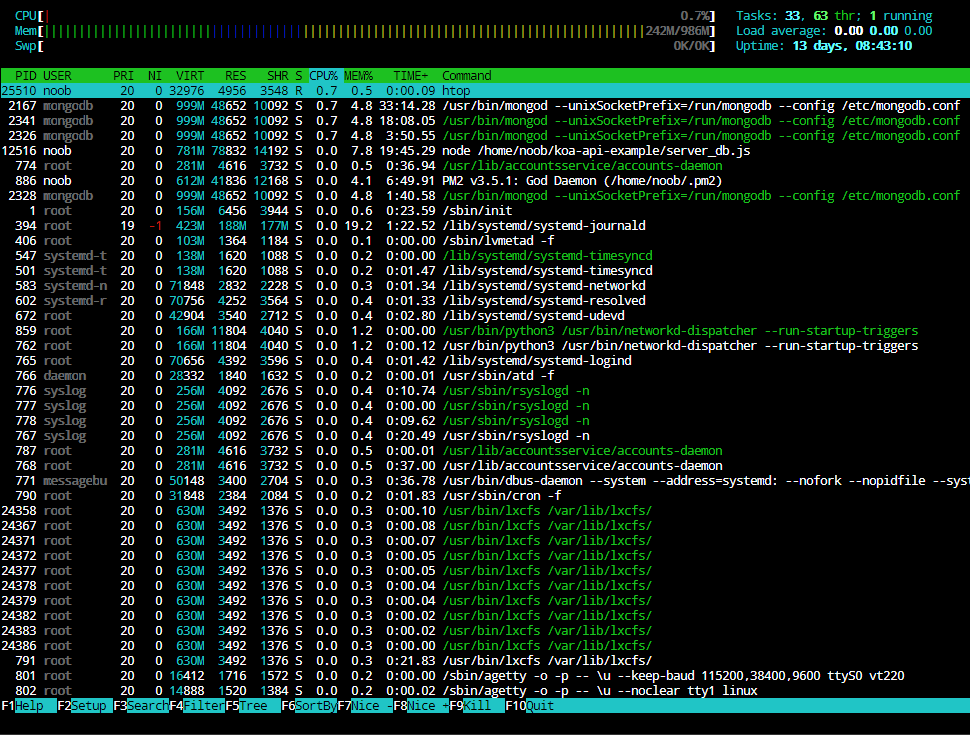This screenshot has height=735, width=970.
Task: Select lxcfs row with PID 24358
Action: pos(485,510)
